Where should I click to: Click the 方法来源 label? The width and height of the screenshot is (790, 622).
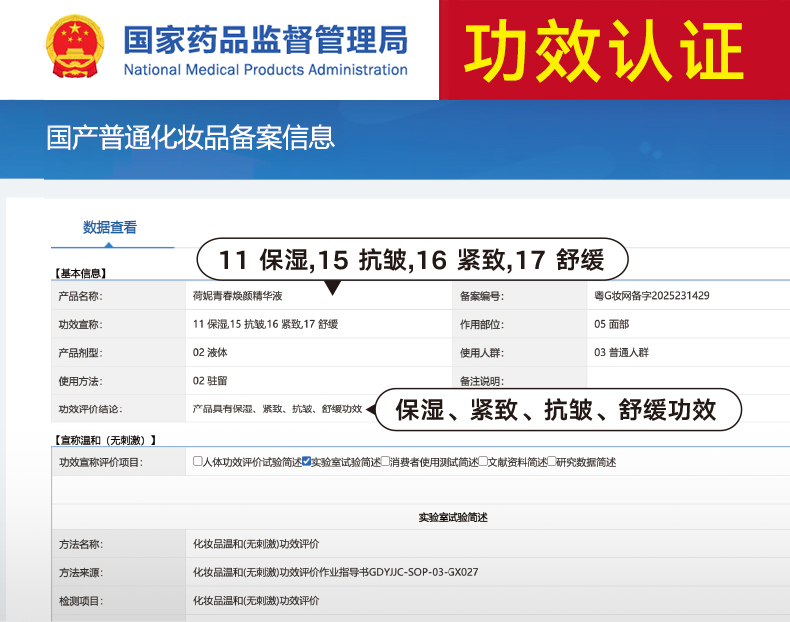tap(81, 573)
